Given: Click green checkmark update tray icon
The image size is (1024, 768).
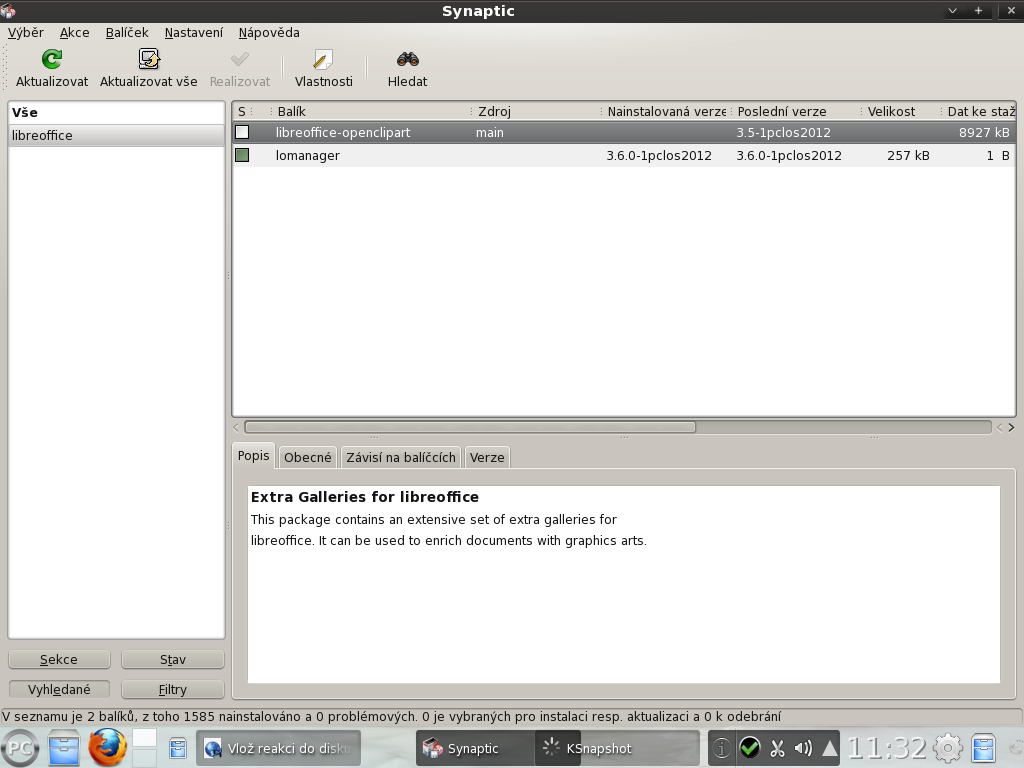Looking at the screenshot, I should point(750,748).
